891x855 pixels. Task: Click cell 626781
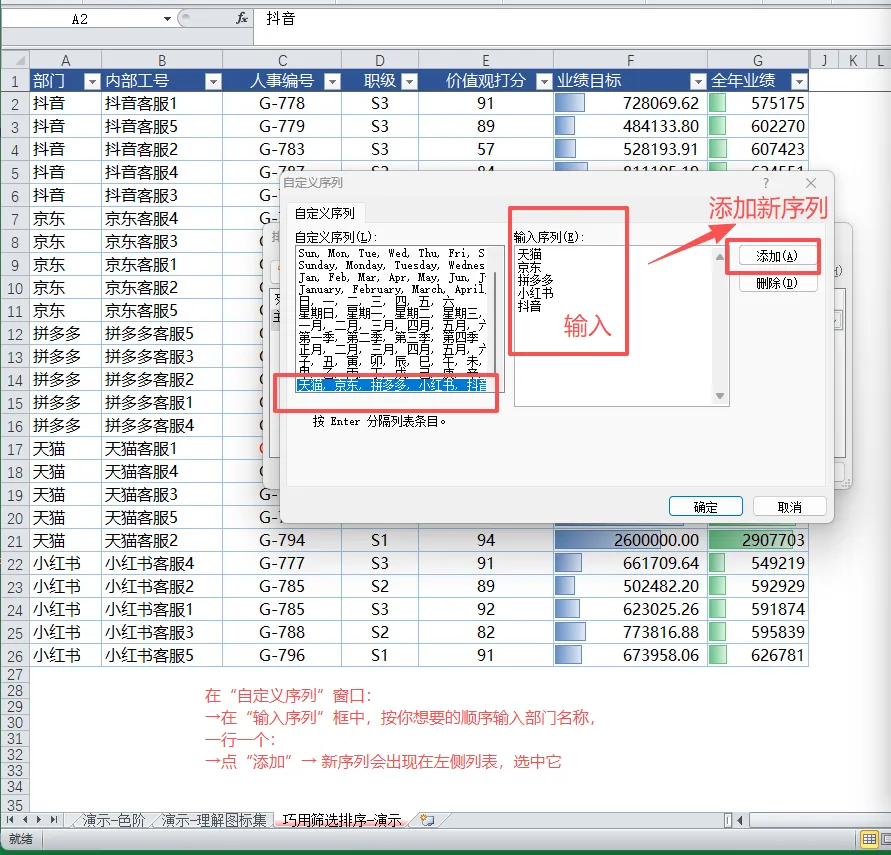pyautogui.click(x=757, y=655)
